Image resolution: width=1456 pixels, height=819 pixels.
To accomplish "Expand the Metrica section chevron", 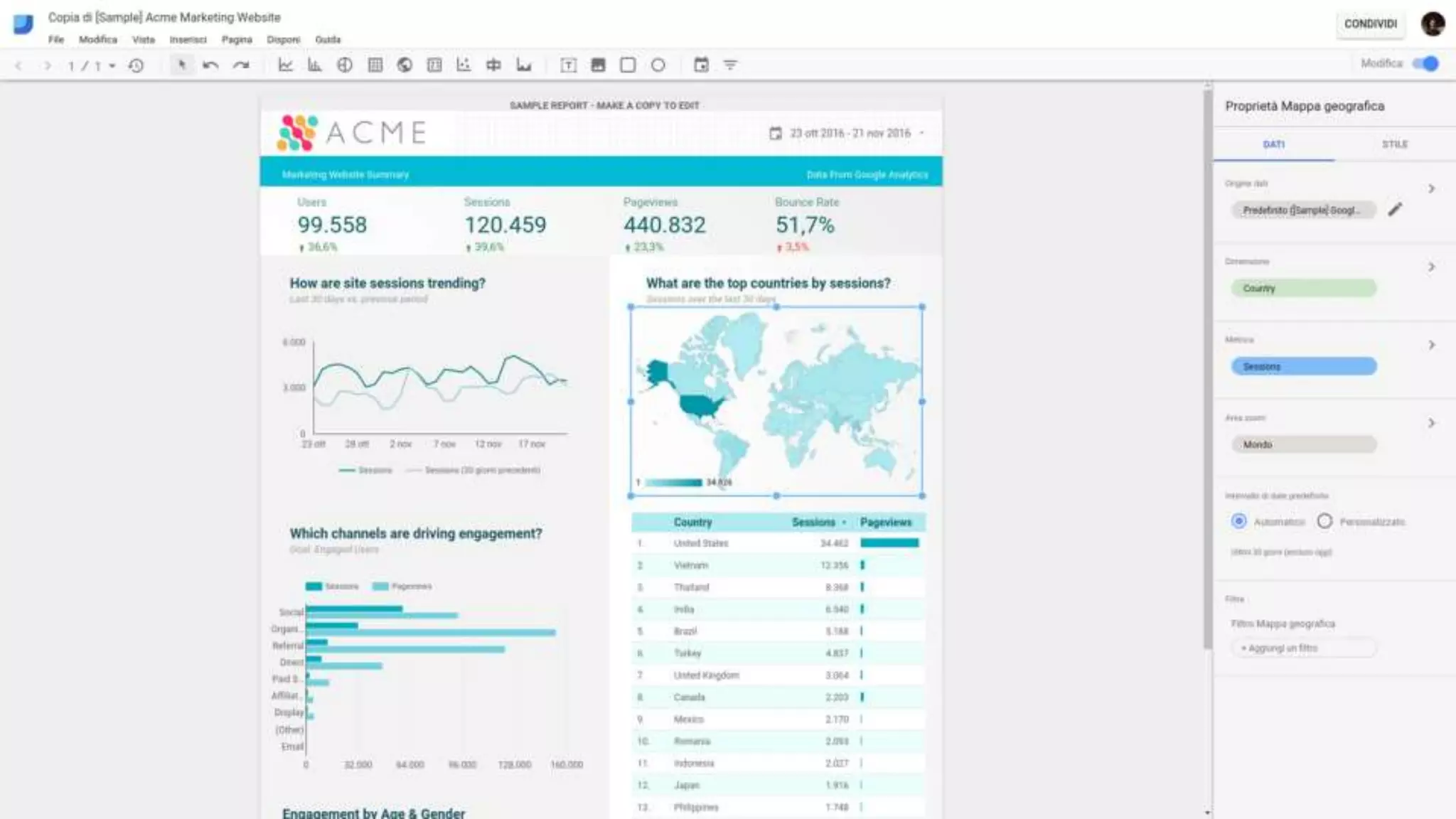I will pos(1431,345).
